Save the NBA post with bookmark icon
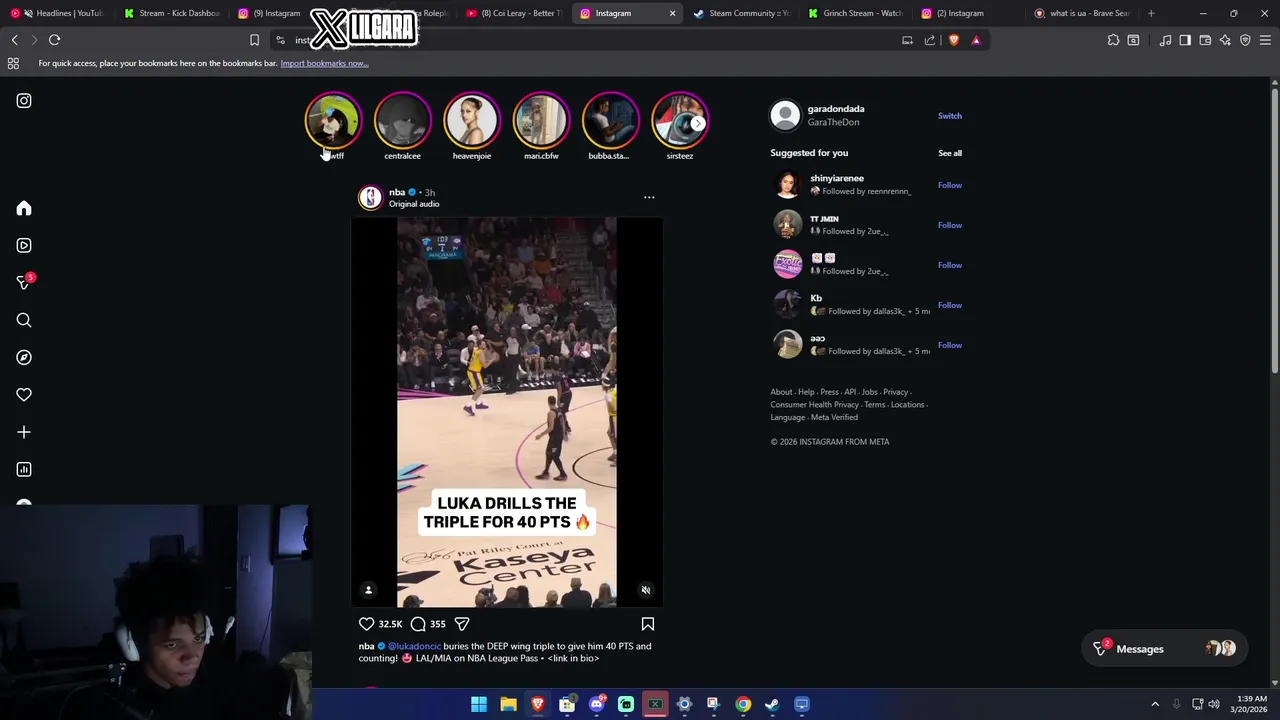 647,624
